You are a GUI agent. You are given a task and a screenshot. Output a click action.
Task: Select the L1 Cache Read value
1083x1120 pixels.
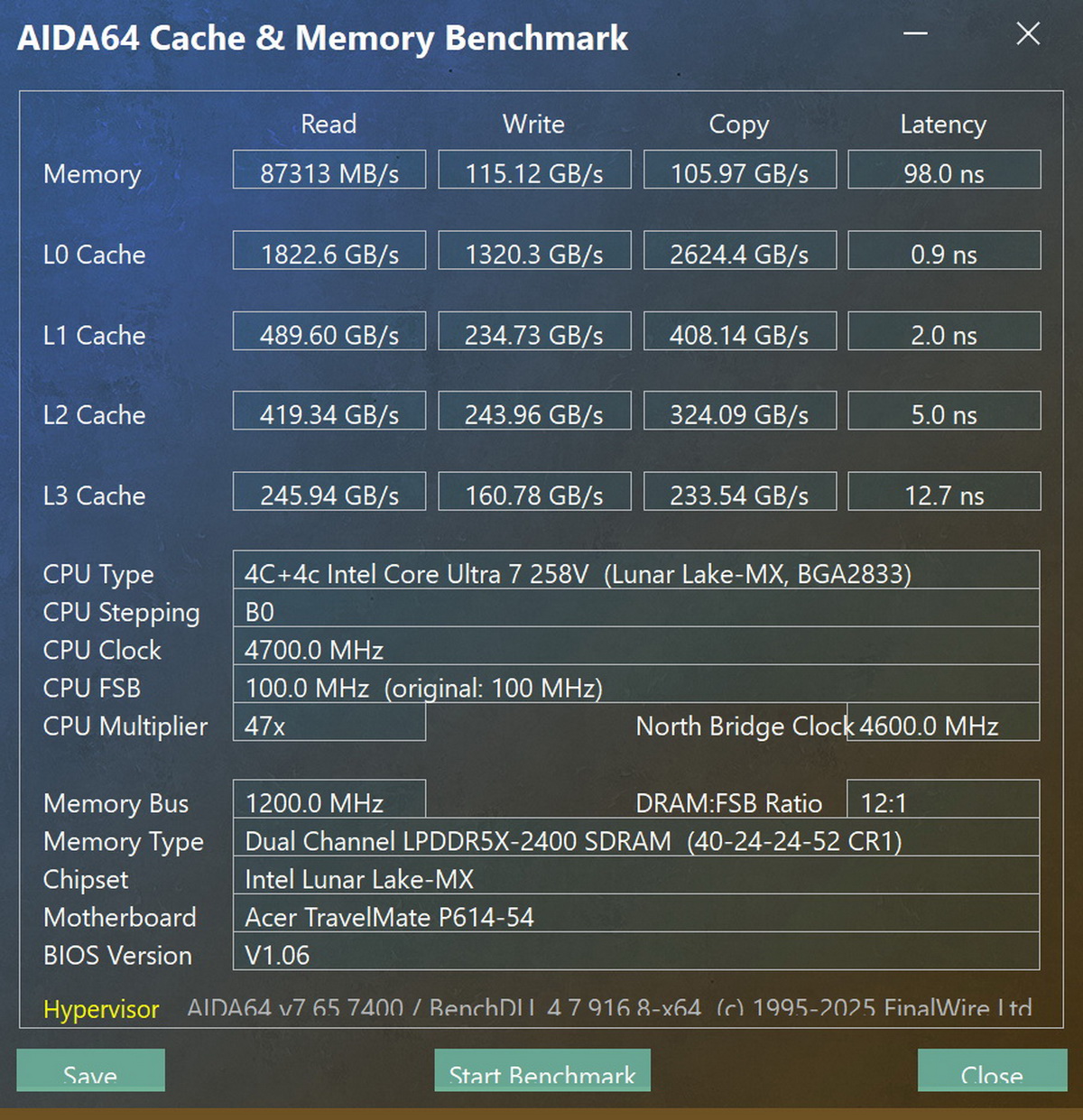[x=329, y=332]
